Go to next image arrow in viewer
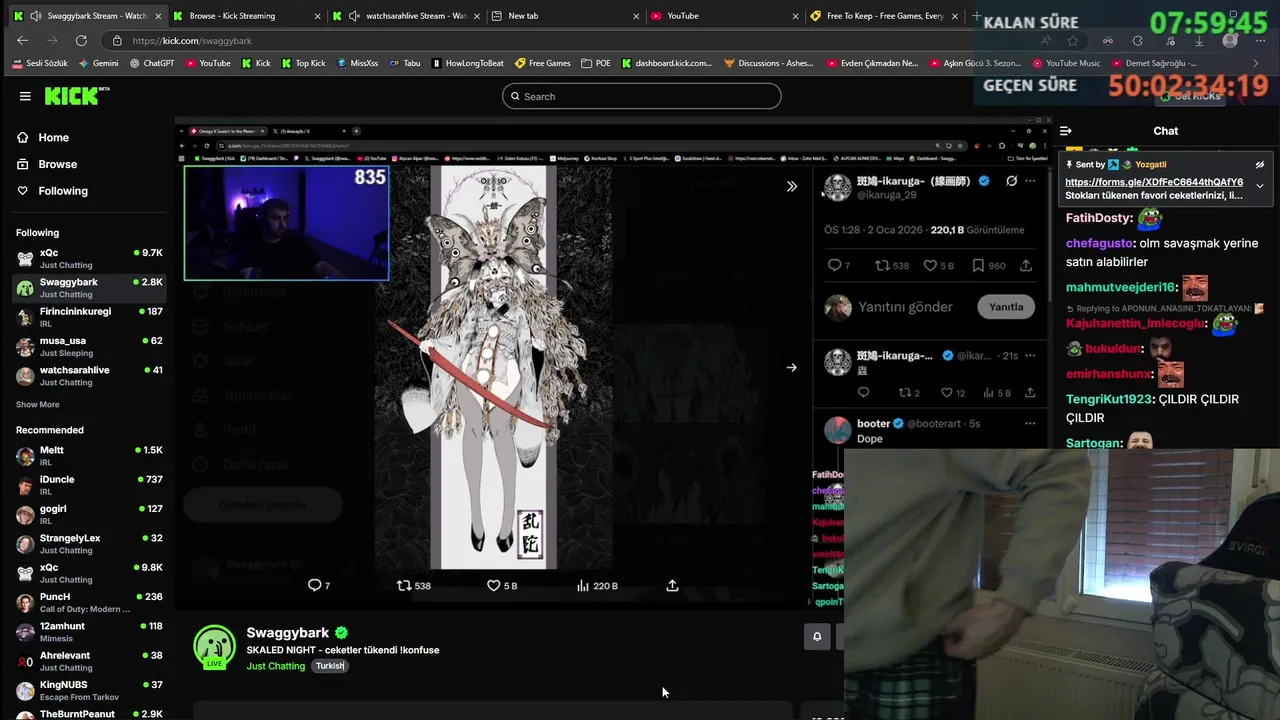 pyautogui.click(x=791, y=367)
